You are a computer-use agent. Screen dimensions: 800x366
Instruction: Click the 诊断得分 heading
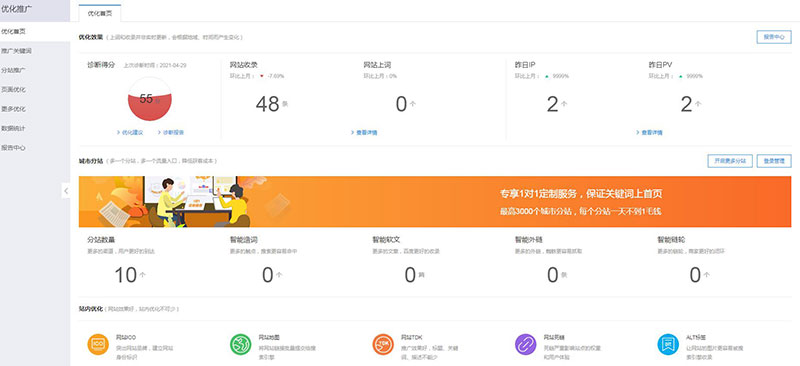101,65
